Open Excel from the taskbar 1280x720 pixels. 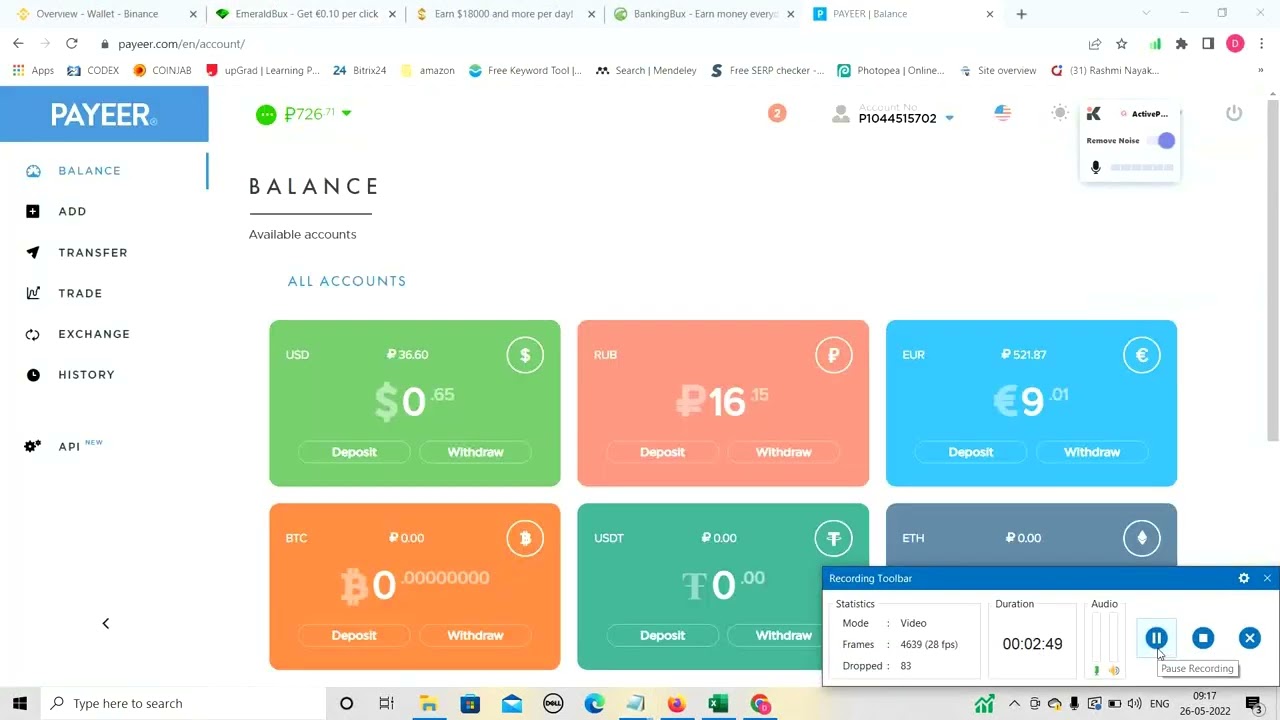718,704
